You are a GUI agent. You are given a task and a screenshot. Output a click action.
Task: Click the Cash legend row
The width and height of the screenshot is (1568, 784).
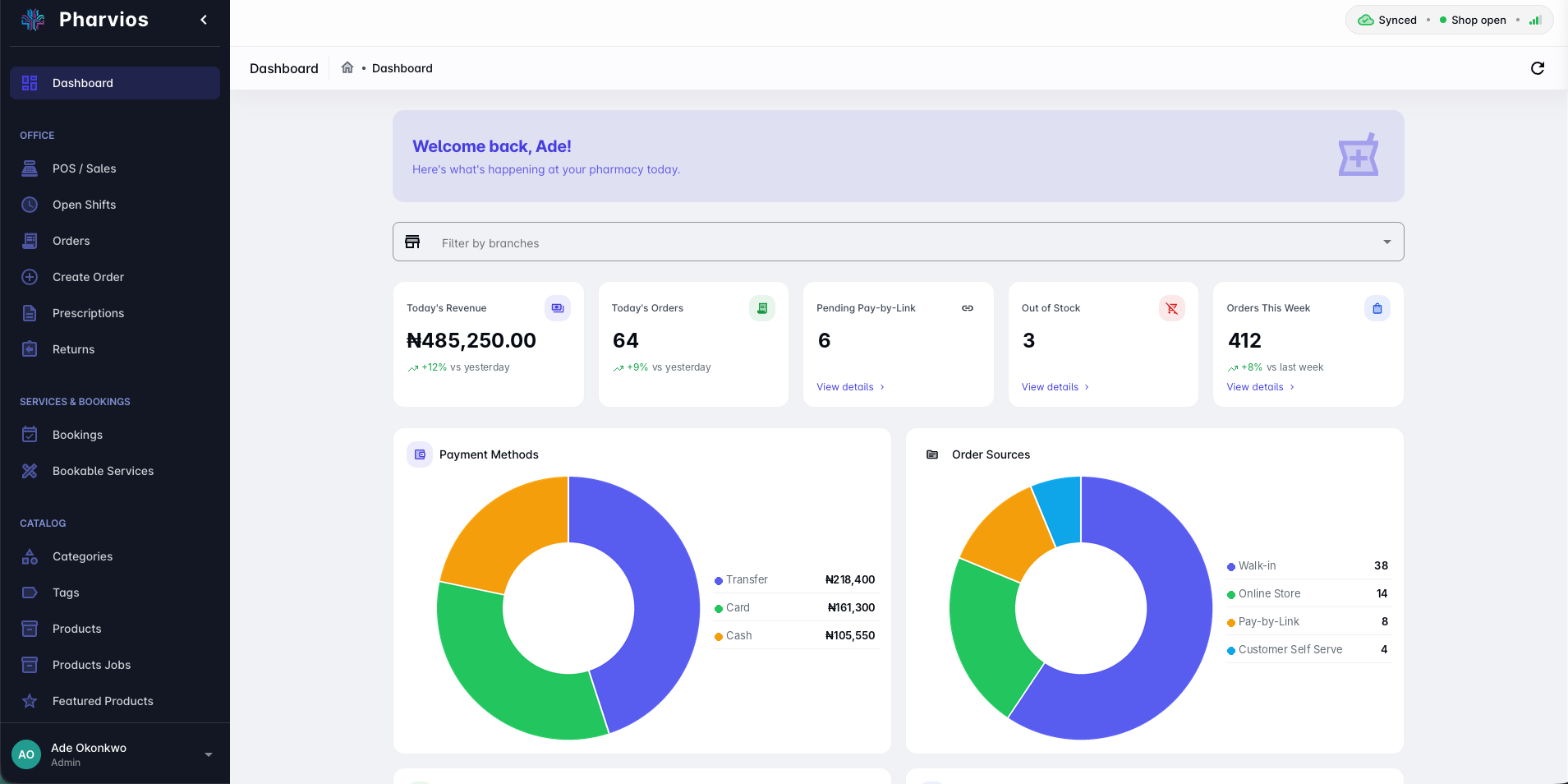click(x=795, y=635)
